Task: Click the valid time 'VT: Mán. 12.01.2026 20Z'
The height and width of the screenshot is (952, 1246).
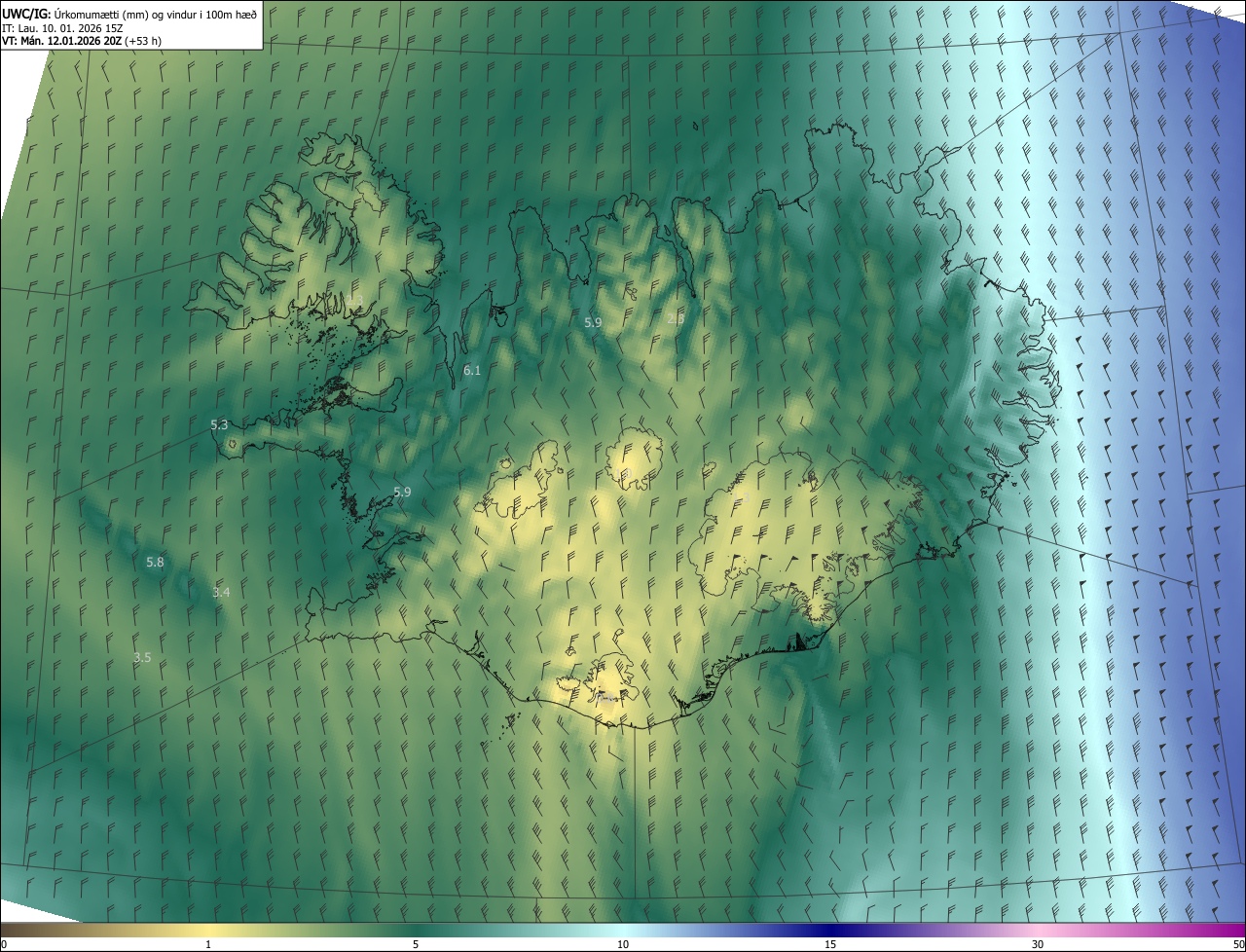Action: coord(80,41)
